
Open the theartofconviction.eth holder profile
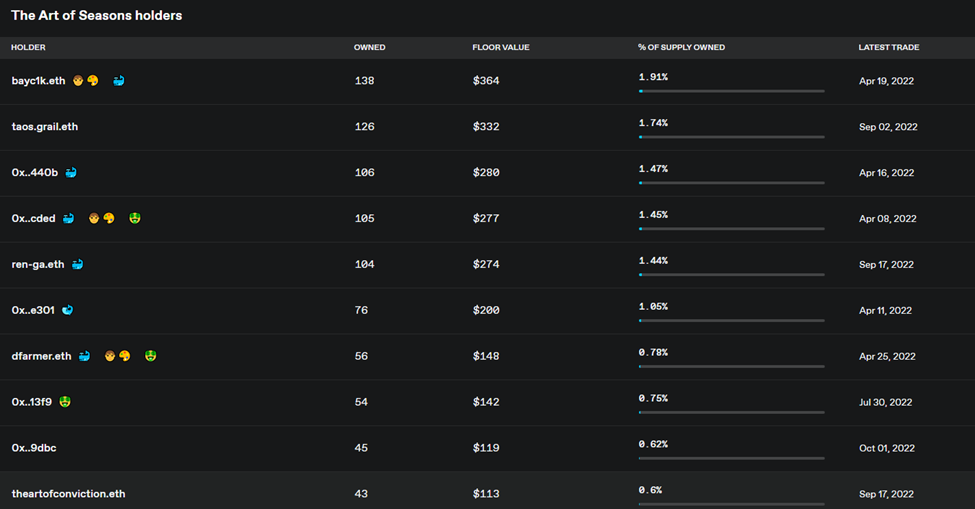(68, 493)
